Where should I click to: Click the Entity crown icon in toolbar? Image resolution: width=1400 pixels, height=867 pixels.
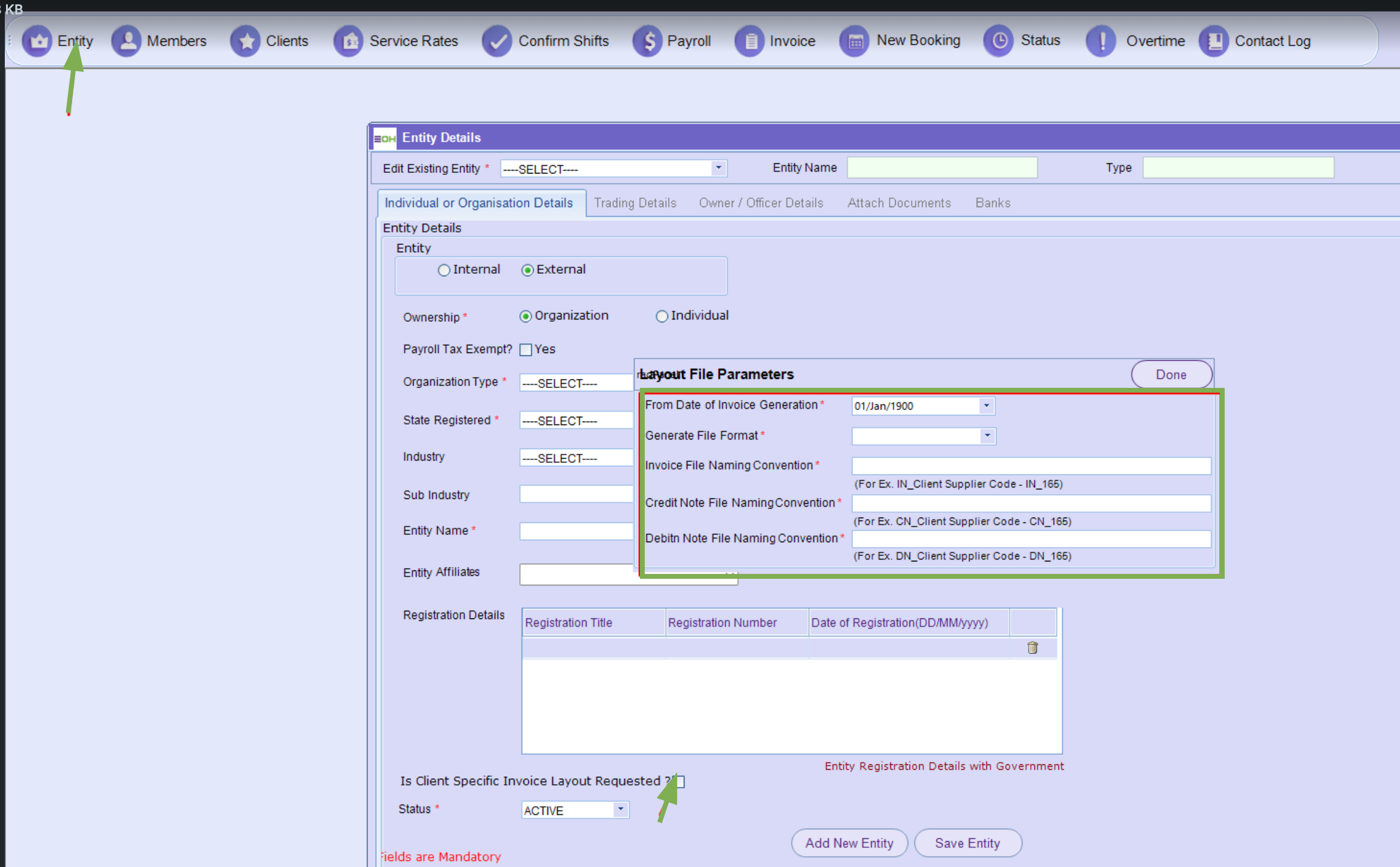[37, 41]
